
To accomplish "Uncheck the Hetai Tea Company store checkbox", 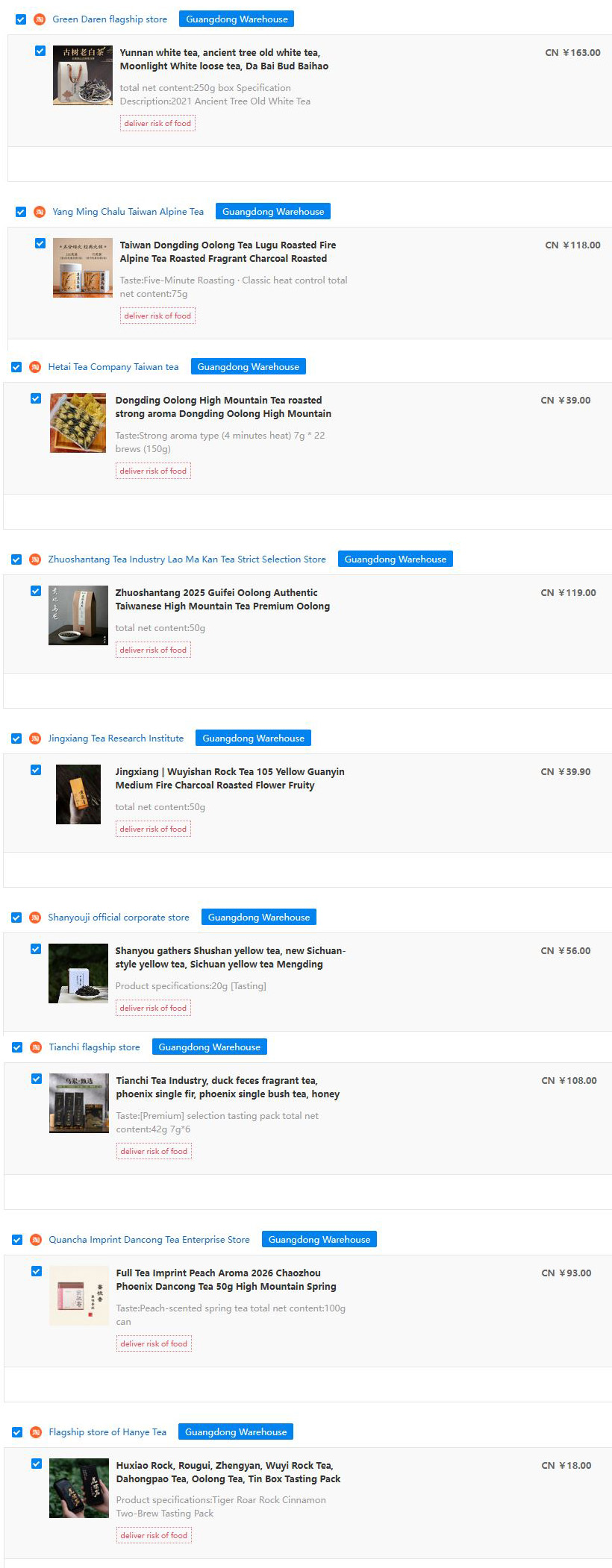I will (x=16, y=367).
